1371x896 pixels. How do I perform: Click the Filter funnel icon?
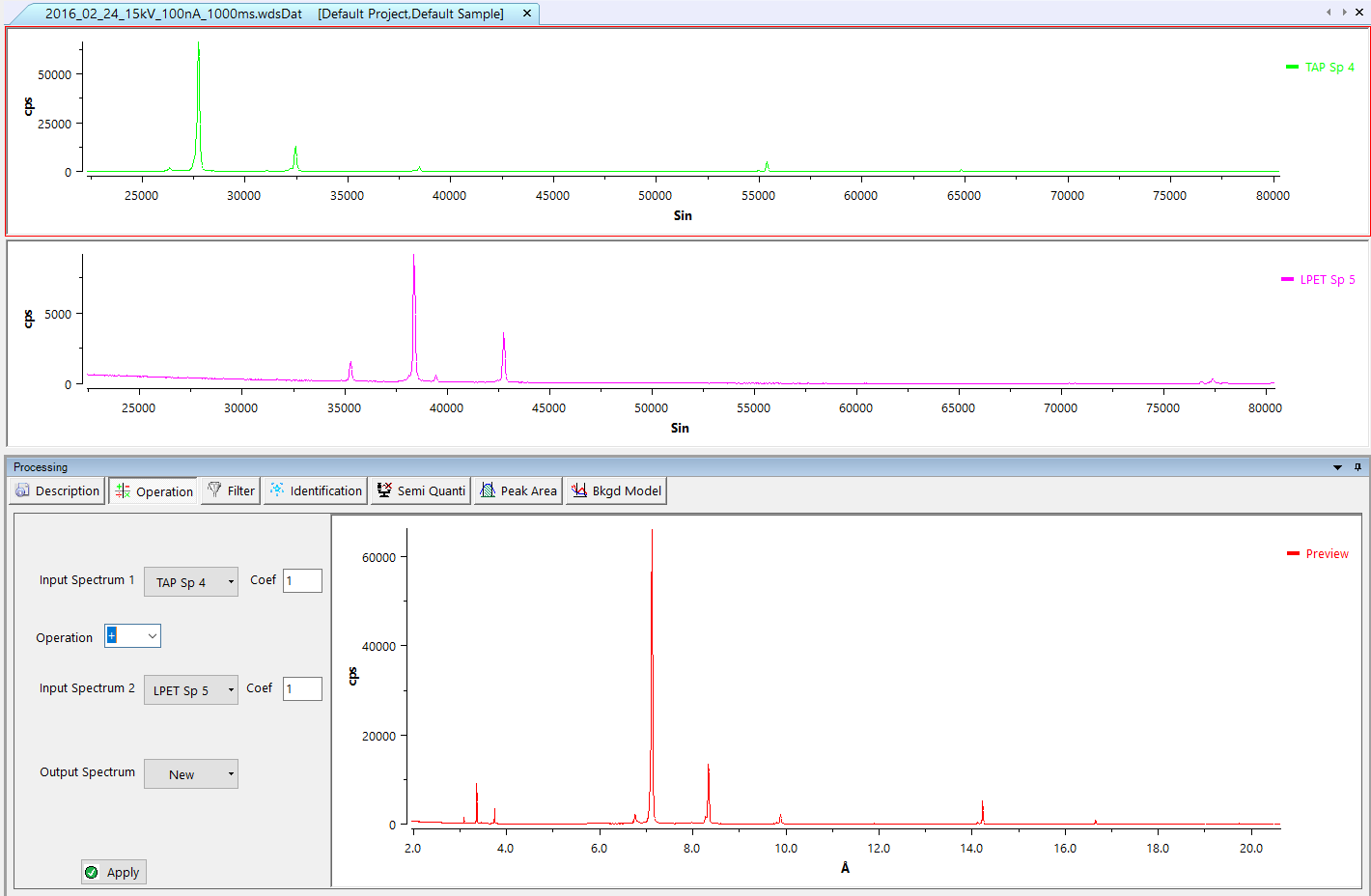coord(214,490)
